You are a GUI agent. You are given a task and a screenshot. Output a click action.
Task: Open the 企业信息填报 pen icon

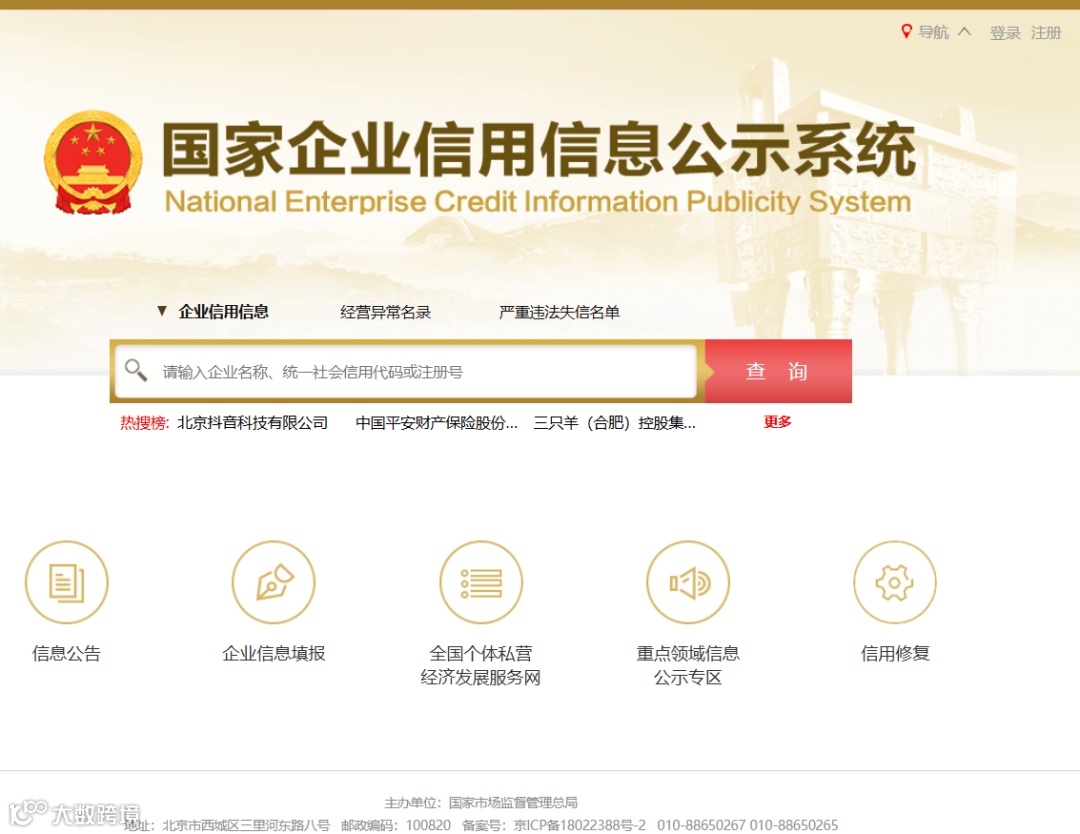click(x=273, y=582)
